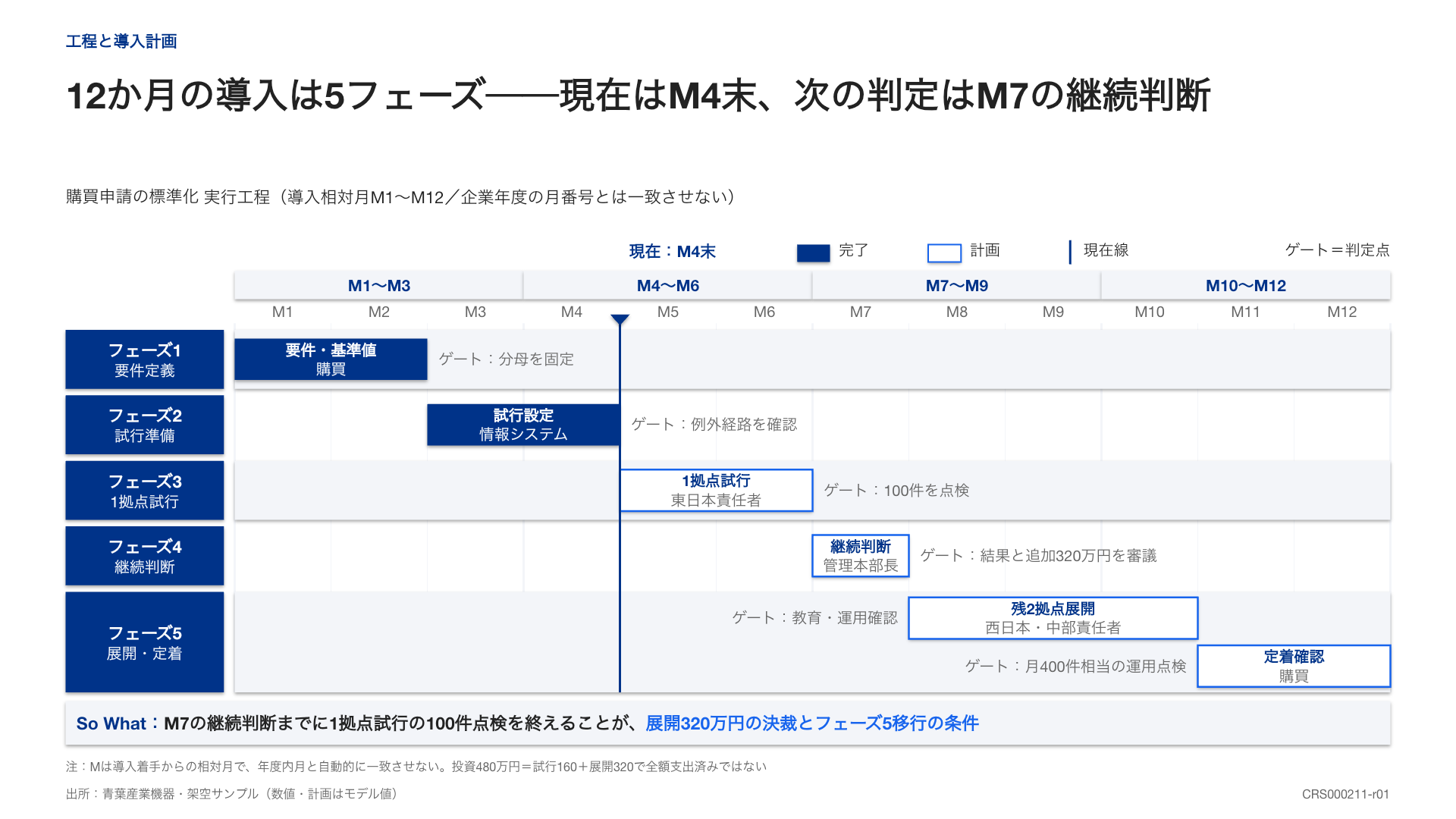Screen dimensions: 1456x819
Task: Click the 工程と導入計画 section heading
Action: [x=121, y=42]
